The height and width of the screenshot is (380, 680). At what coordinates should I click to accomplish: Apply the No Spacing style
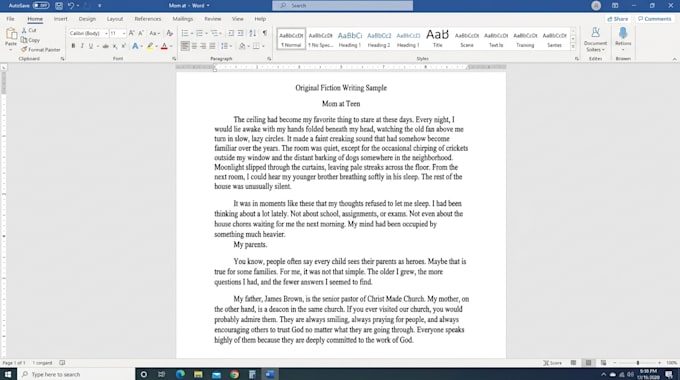tap(320, 39)
